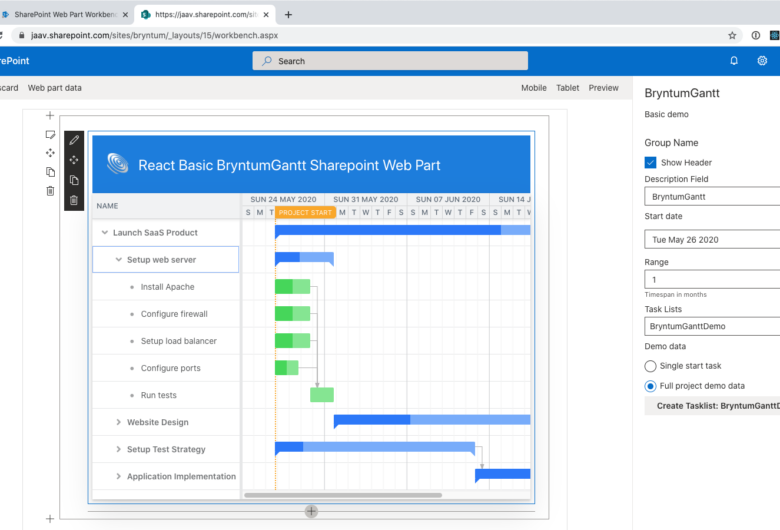Click the PROJECT START timeline marker
The height and width of the screenshot is (530, 780).
(x=305, y=212)
